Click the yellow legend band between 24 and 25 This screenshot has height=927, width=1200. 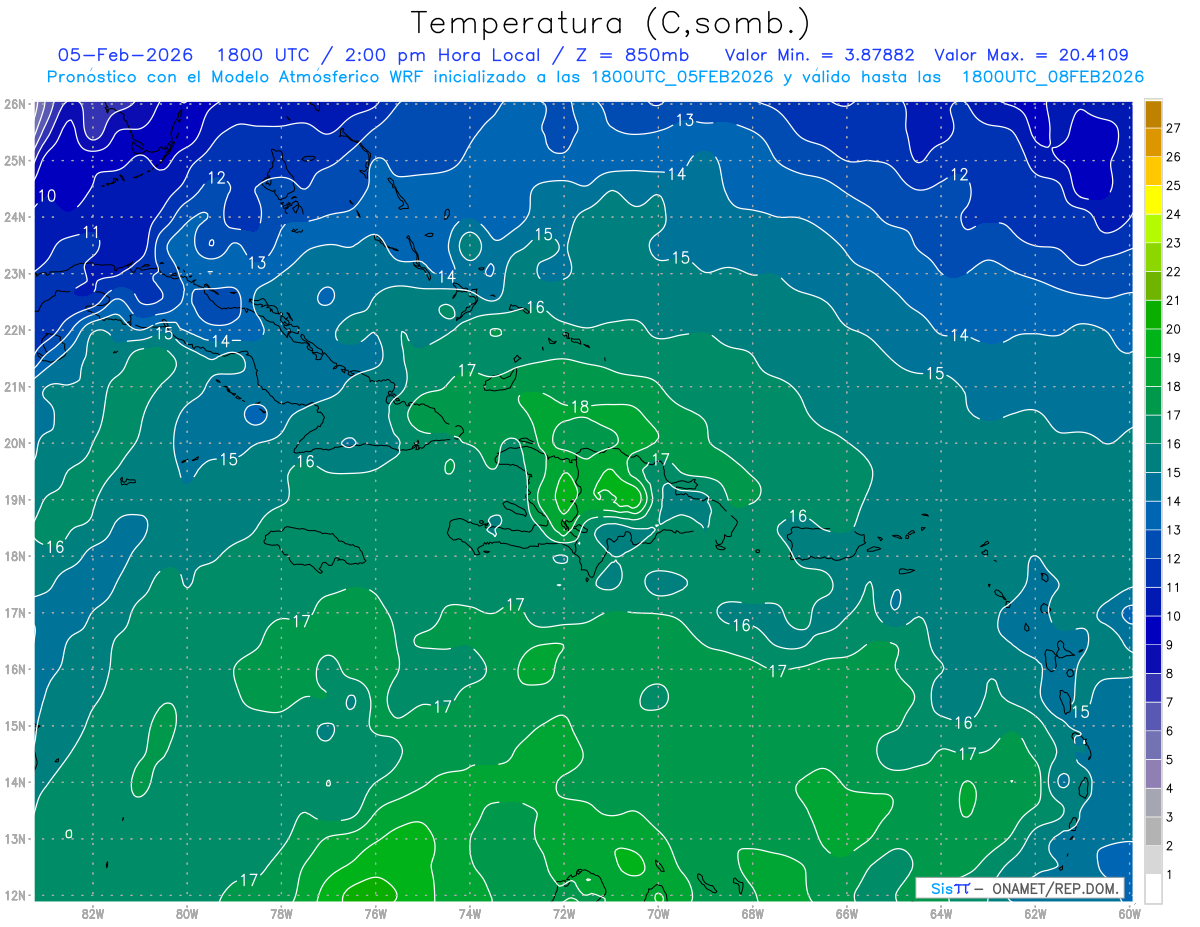tap(1153, 200)
